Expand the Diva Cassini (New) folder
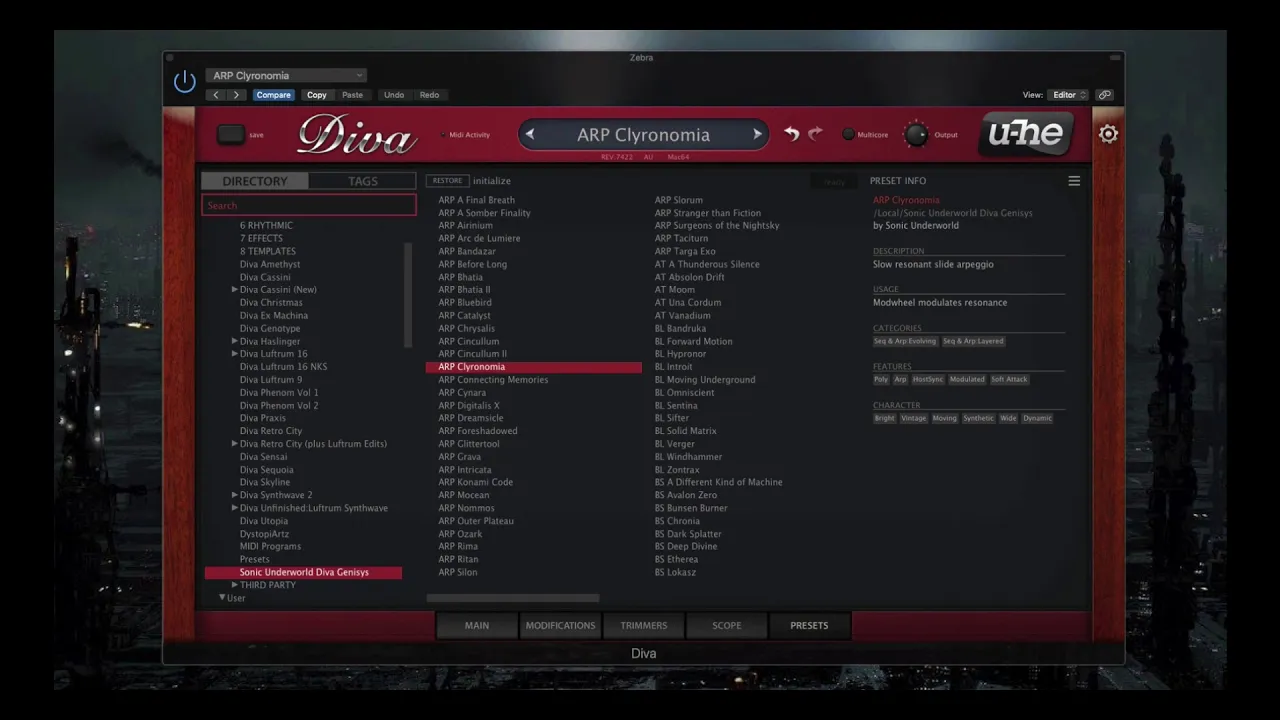The height and width of the screenshot is (720, 1280). [235, 290]
